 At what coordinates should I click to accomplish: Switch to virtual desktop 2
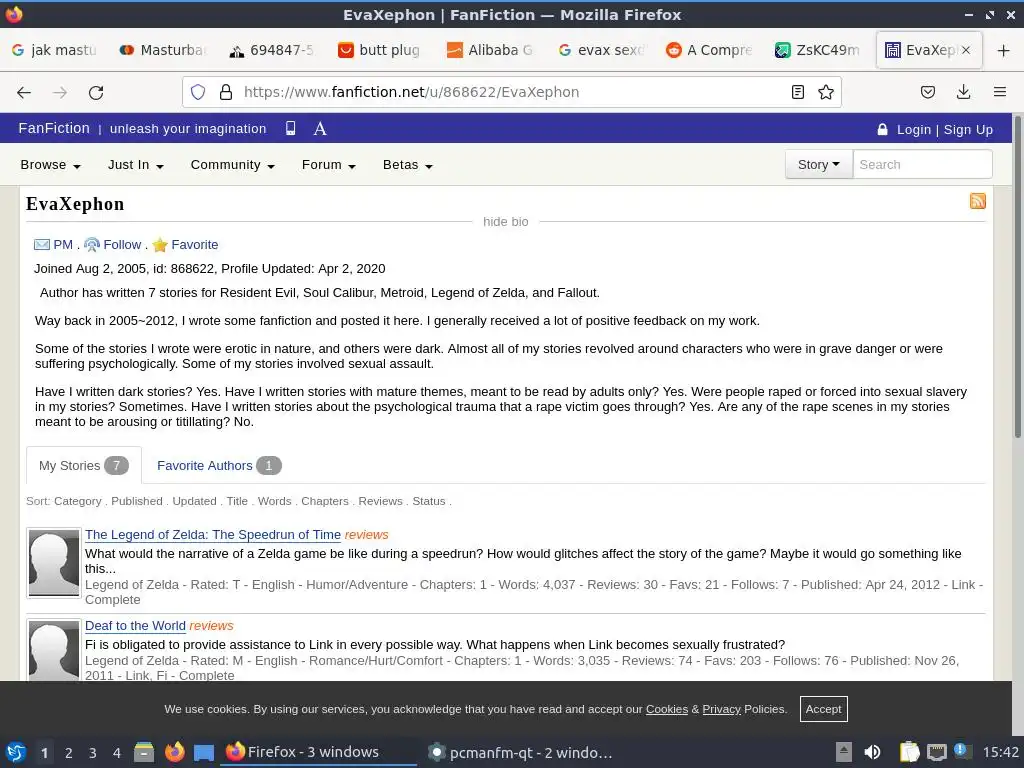[69, 753]
